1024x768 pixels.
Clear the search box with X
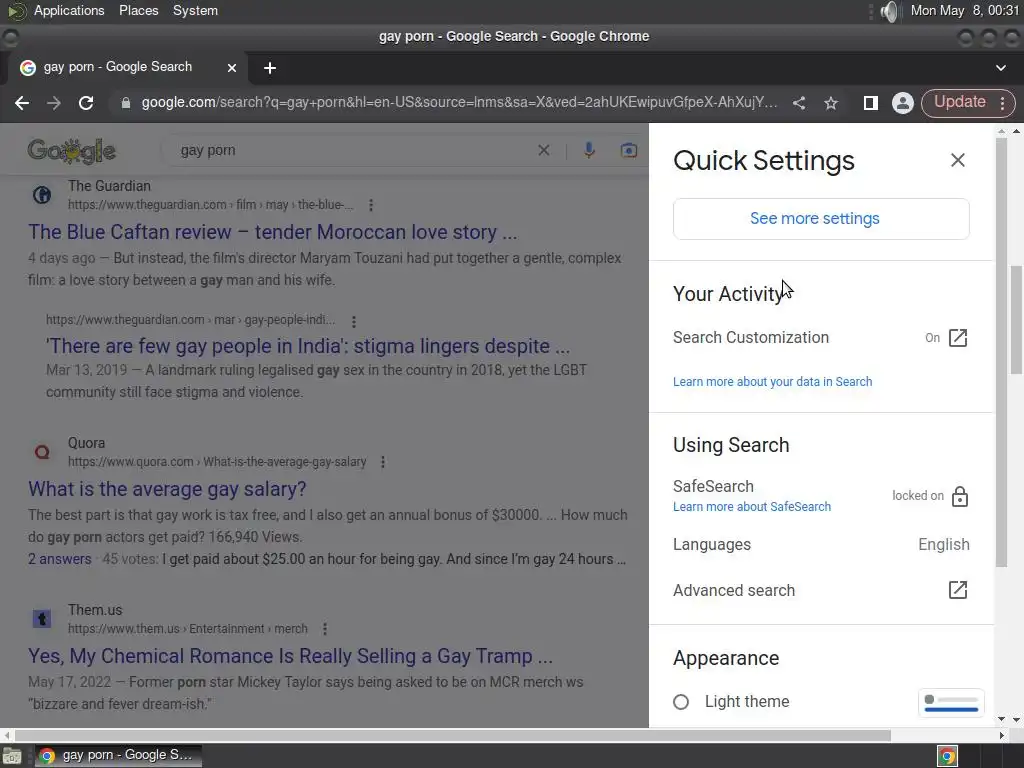pyautogui.click(x=543, y=150)
